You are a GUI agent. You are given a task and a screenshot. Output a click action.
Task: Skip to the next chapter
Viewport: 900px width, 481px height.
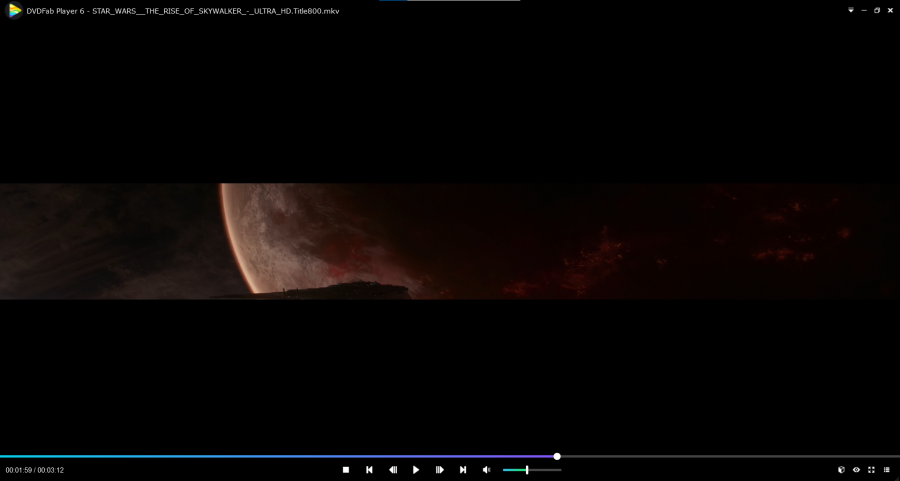click(x=463, y=470)
